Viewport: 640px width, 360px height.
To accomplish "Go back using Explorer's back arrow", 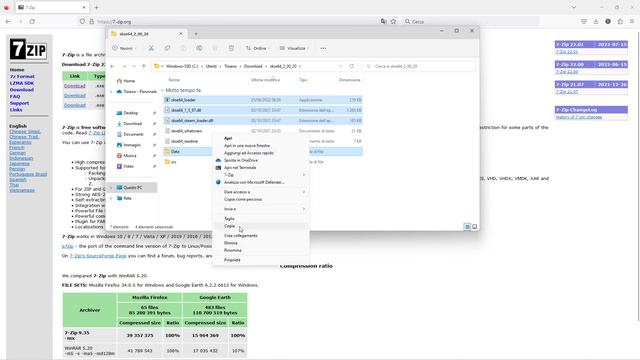I will [113, 66].
